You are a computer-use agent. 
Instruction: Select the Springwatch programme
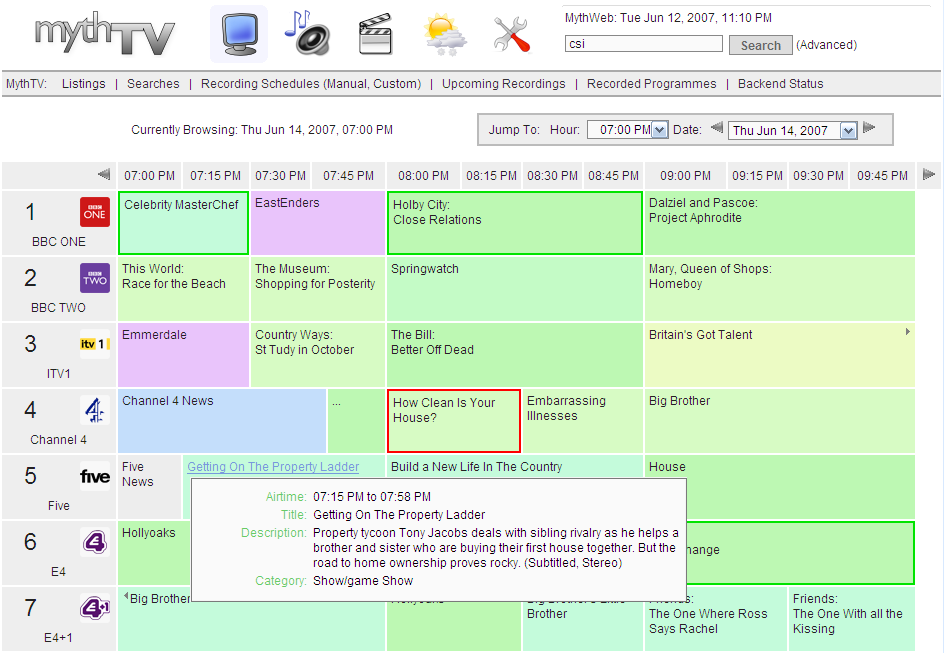515,289
